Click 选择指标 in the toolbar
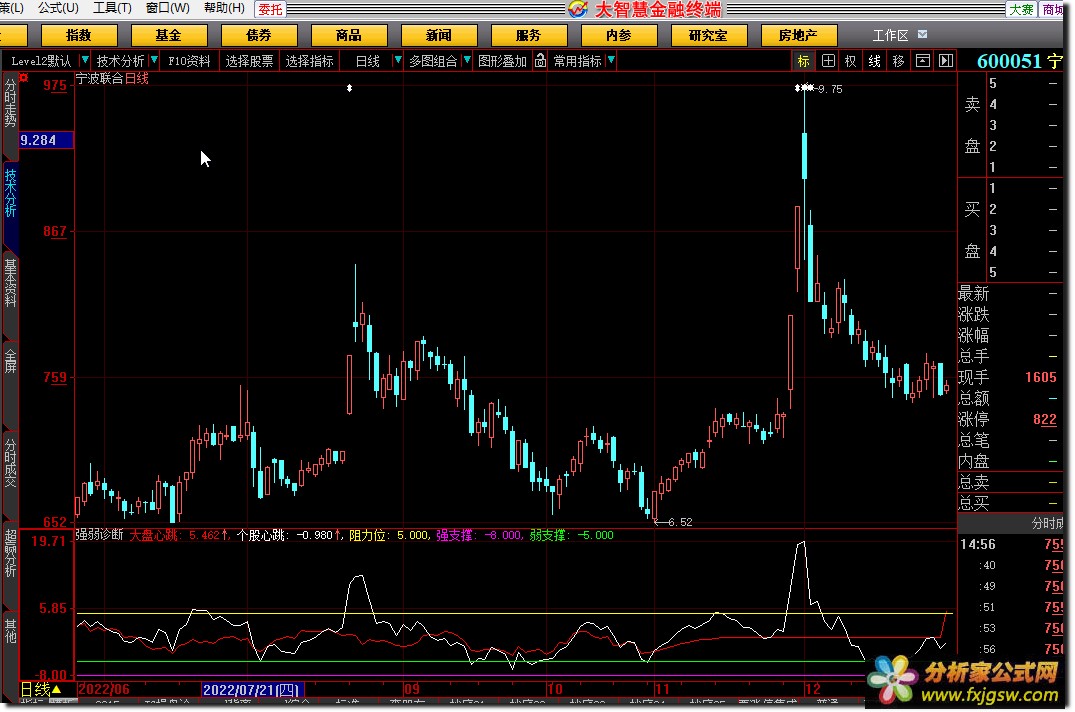The width and height of the screenshot is (1075, 712). tap(310, 61)
